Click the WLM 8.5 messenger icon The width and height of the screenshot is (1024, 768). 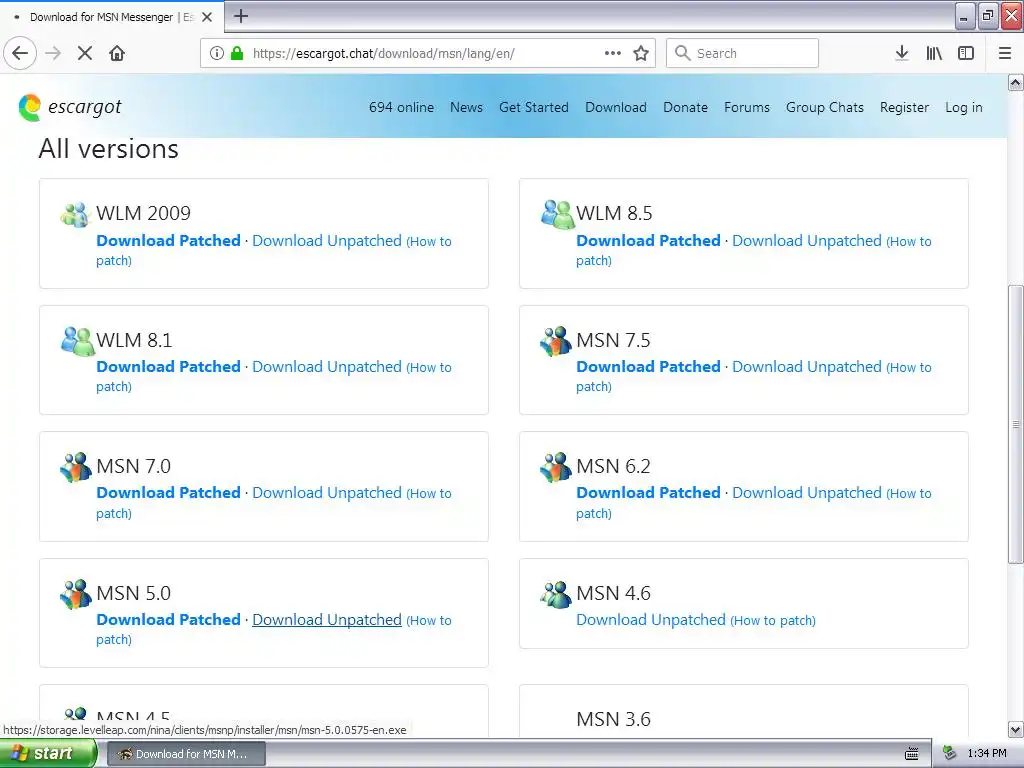click(557, 214)
